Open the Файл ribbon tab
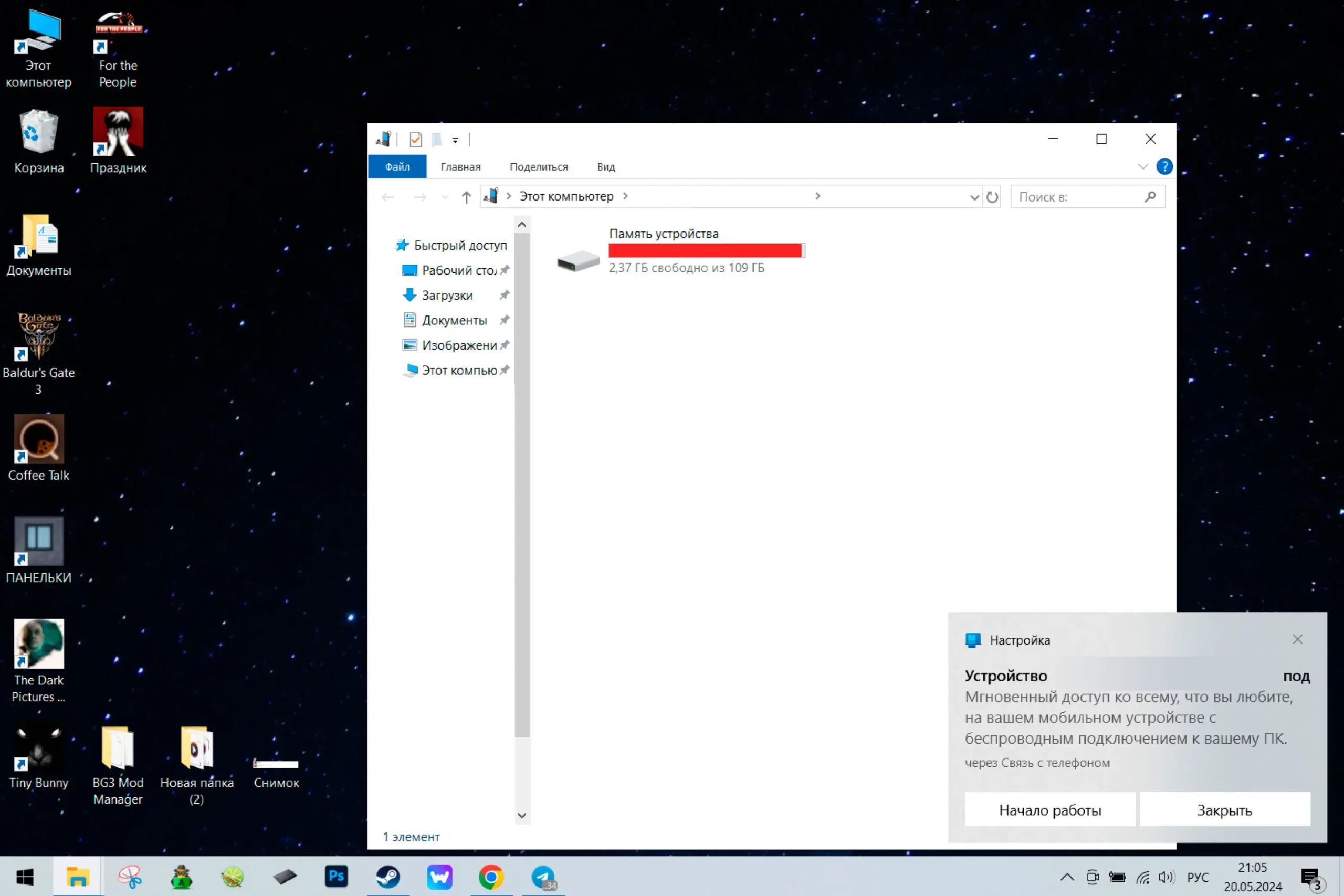The height and width of the screenshot is (896, 1344). click(397, 167)
